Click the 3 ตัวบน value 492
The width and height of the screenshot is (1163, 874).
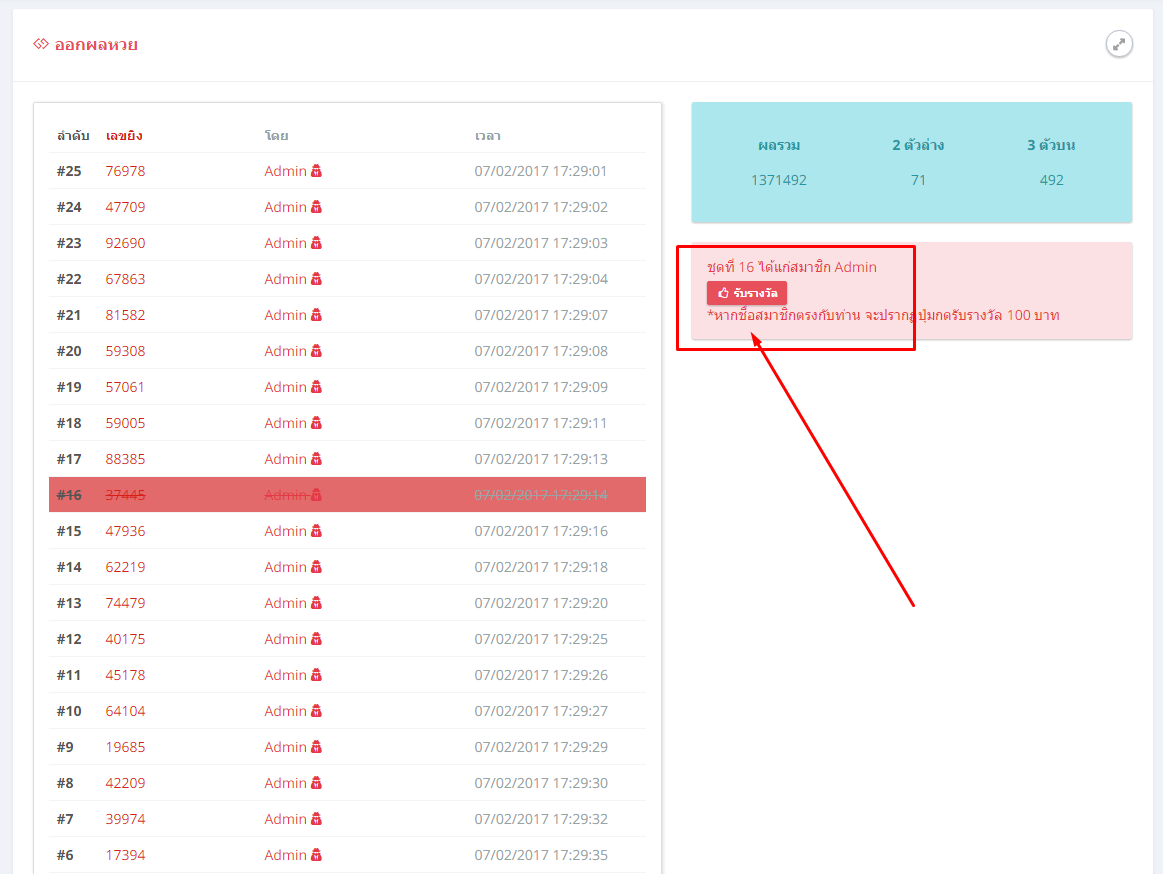1051,180
